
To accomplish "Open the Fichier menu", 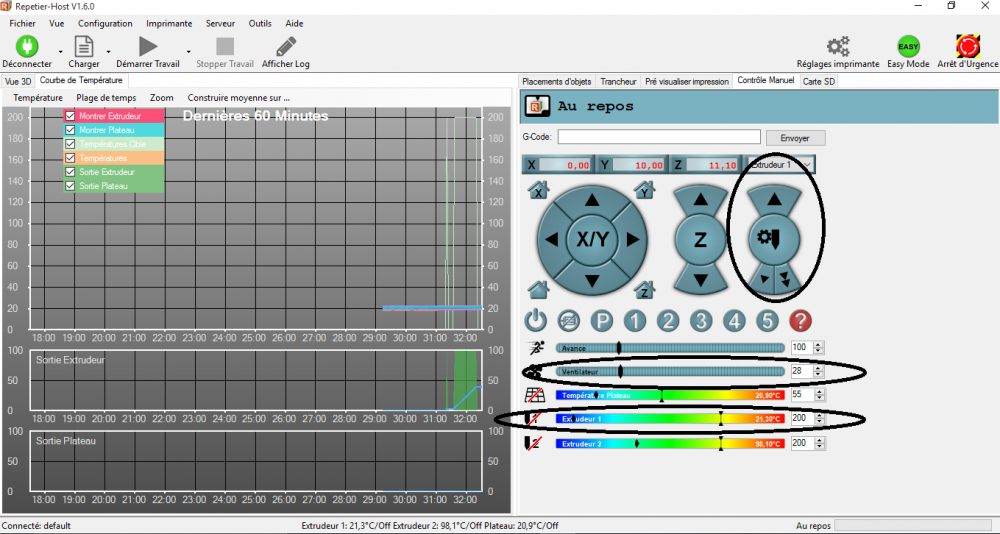I will [x=22, y=24].
